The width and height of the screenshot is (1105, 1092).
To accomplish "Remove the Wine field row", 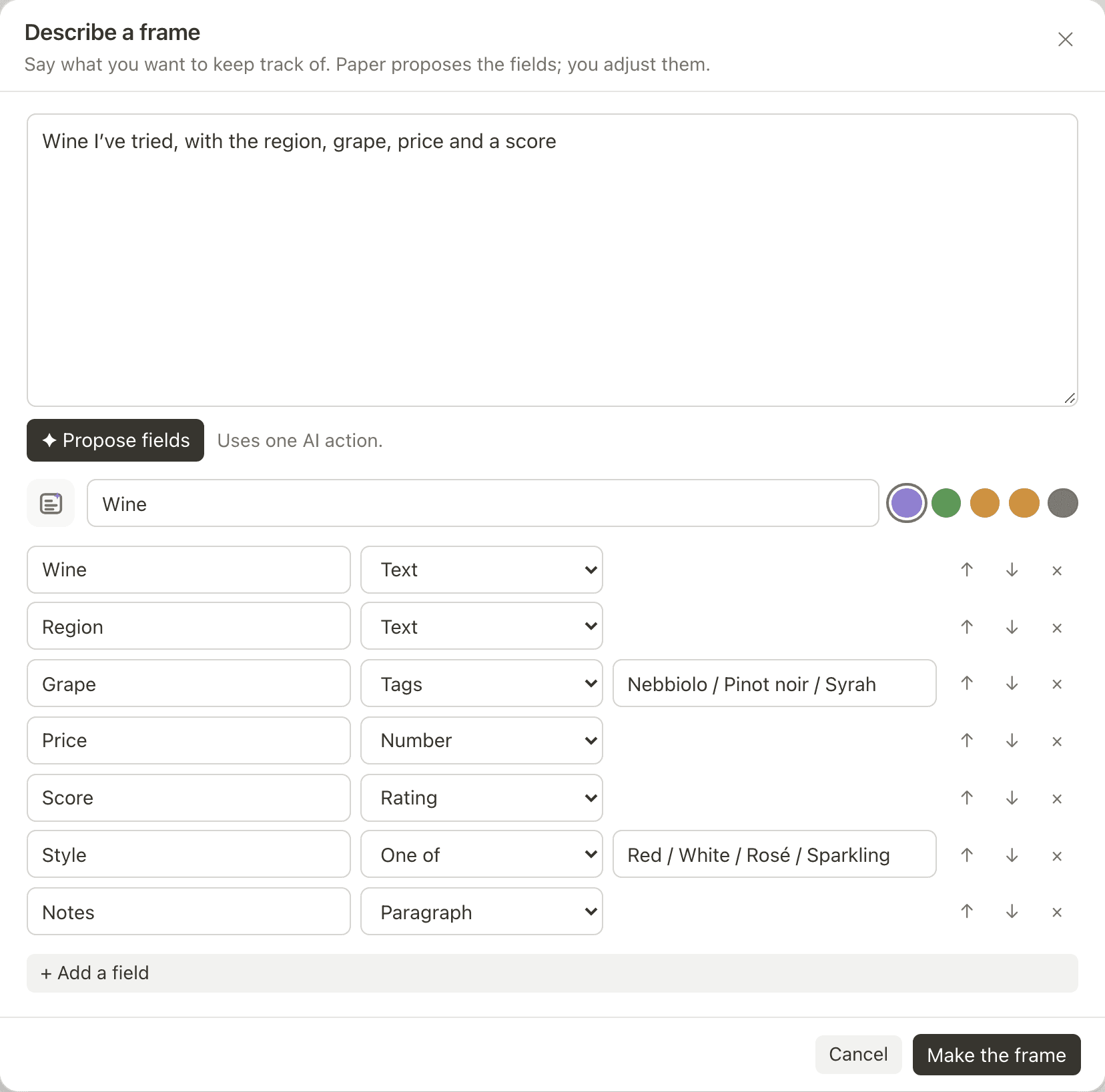I will 1057,570.
